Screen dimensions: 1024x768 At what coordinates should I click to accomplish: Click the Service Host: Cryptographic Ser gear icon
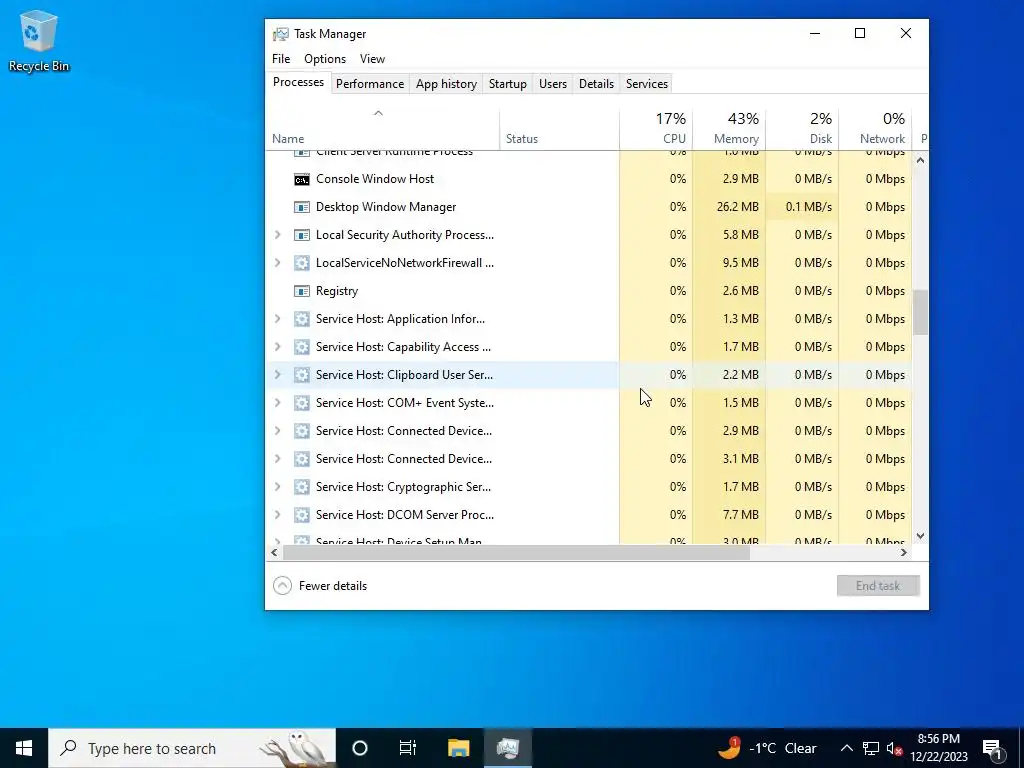[301, 487]
